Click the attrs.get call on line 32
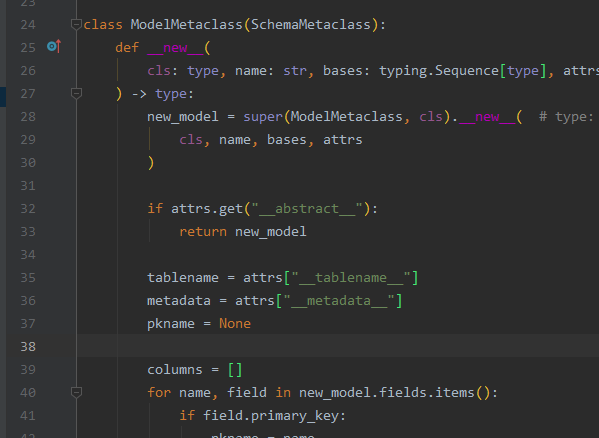Image resolution: width=599 pixels, height=438 pixels. point(207,209)
